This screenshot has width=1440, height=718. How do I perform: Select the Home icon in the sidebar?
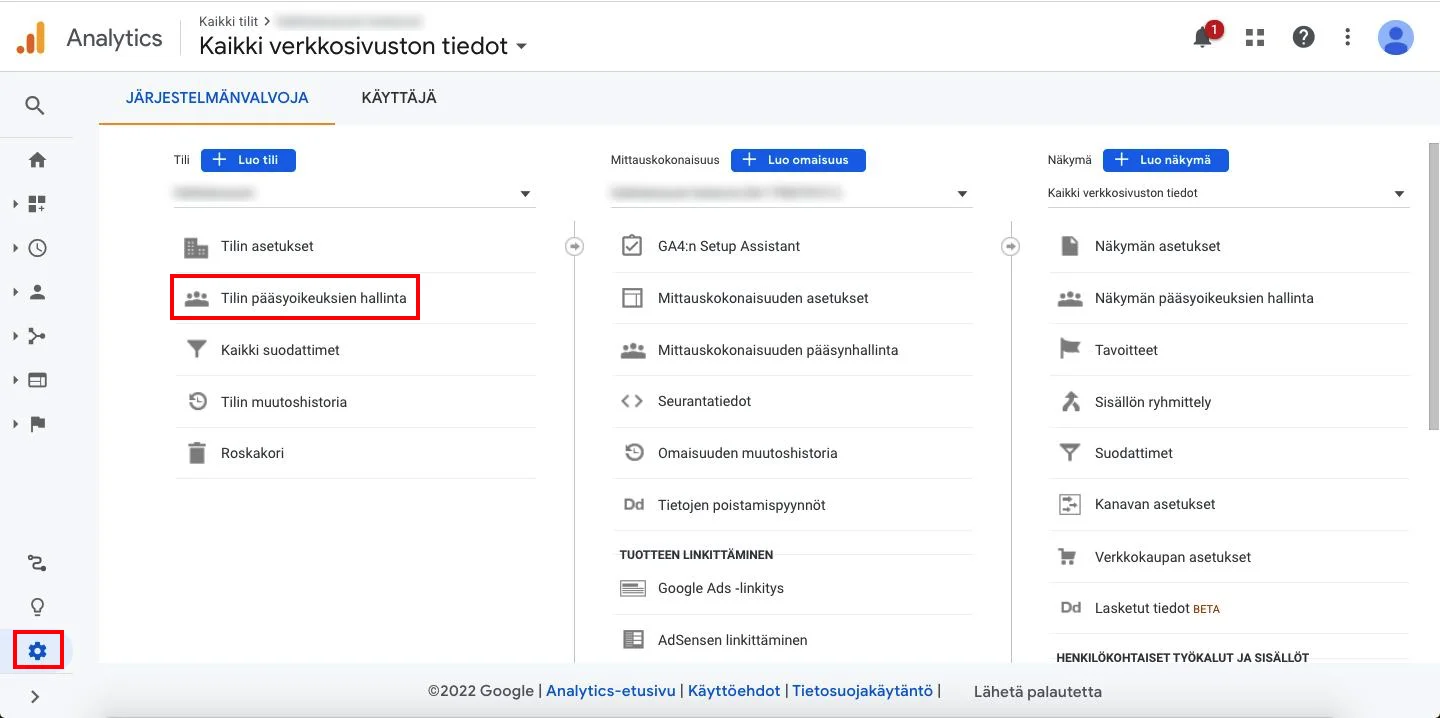click(x=36, y=159)
